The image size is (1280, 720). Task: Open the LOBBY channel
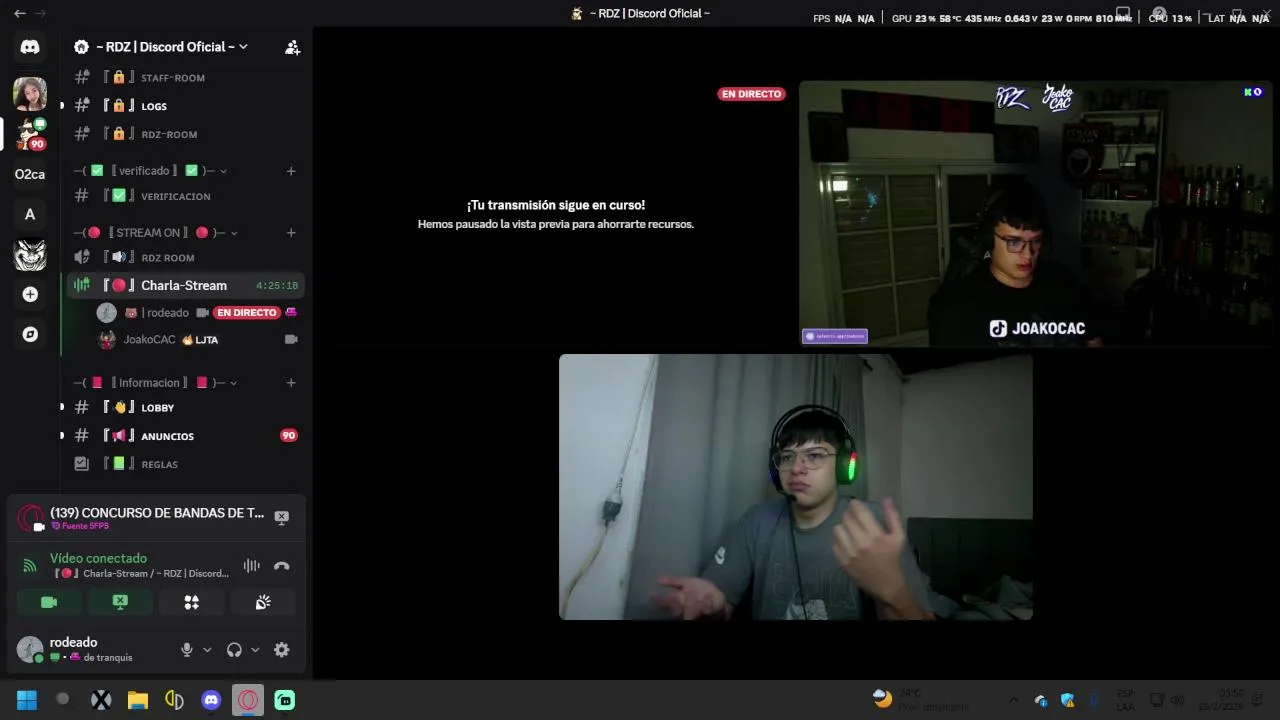pos(186,408)
